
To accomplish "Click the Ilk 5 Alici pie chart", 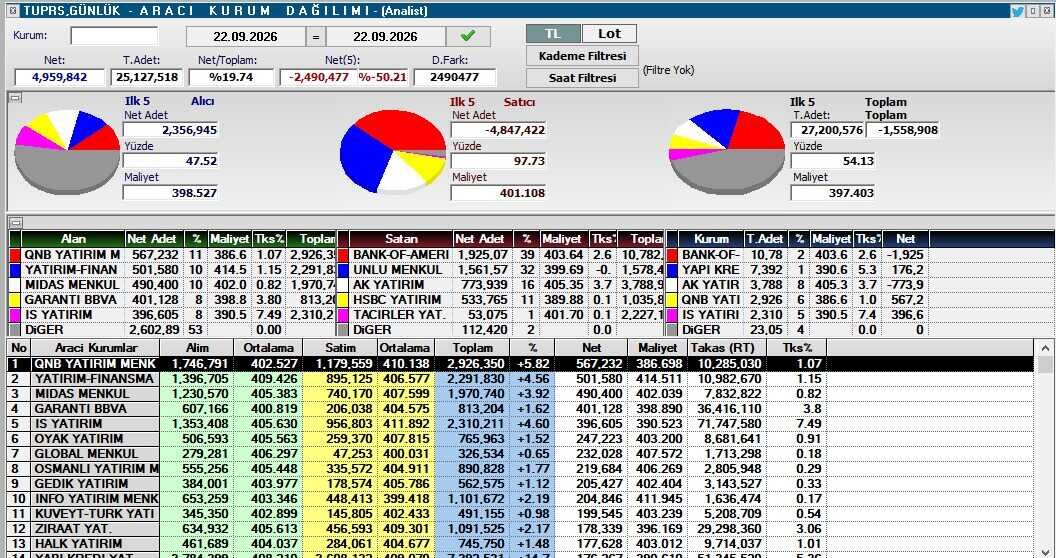I will point(67,151).
